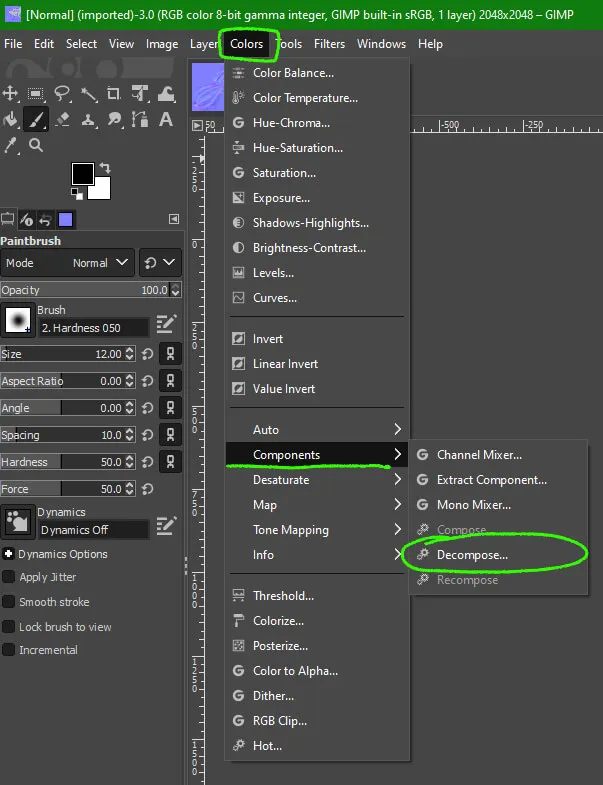Viewport: 603px width, 785px height.
Task: Click Decompose in the Components submenu
Action: point(472,555)
